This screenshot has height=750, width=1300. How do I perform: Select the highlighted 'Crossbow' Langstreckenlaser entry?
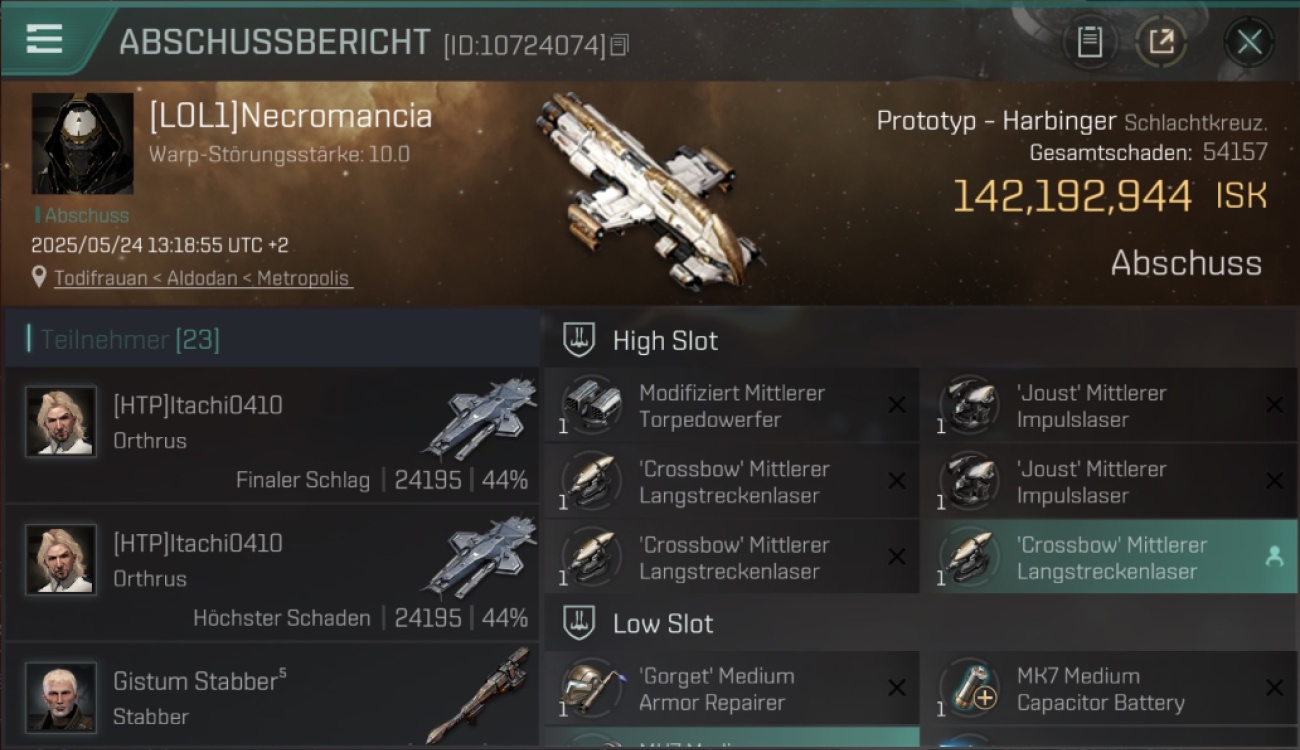[x=1109, y=557]
